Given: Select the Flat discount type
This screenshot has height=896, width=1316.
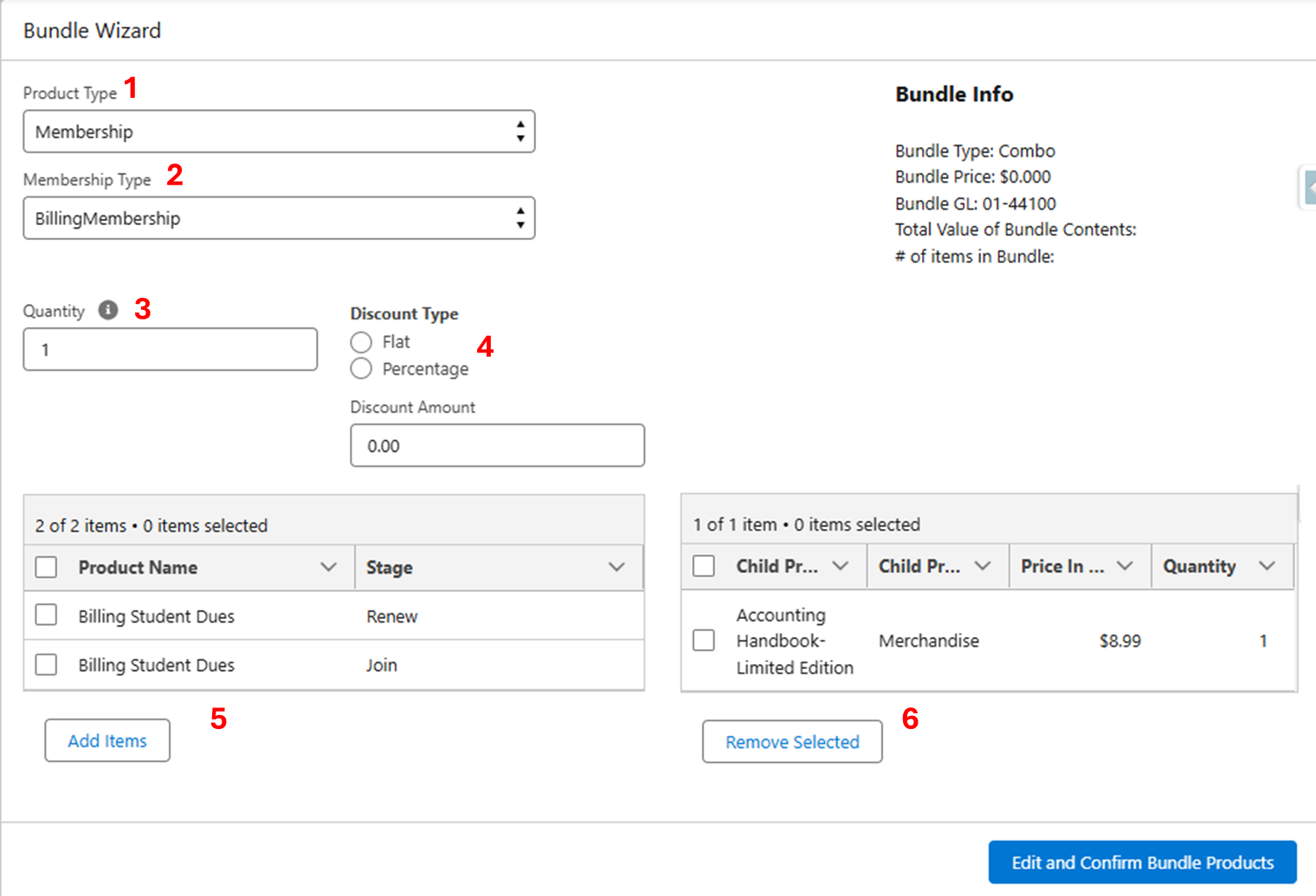Looking at the screenshot, I should [361, 342].
